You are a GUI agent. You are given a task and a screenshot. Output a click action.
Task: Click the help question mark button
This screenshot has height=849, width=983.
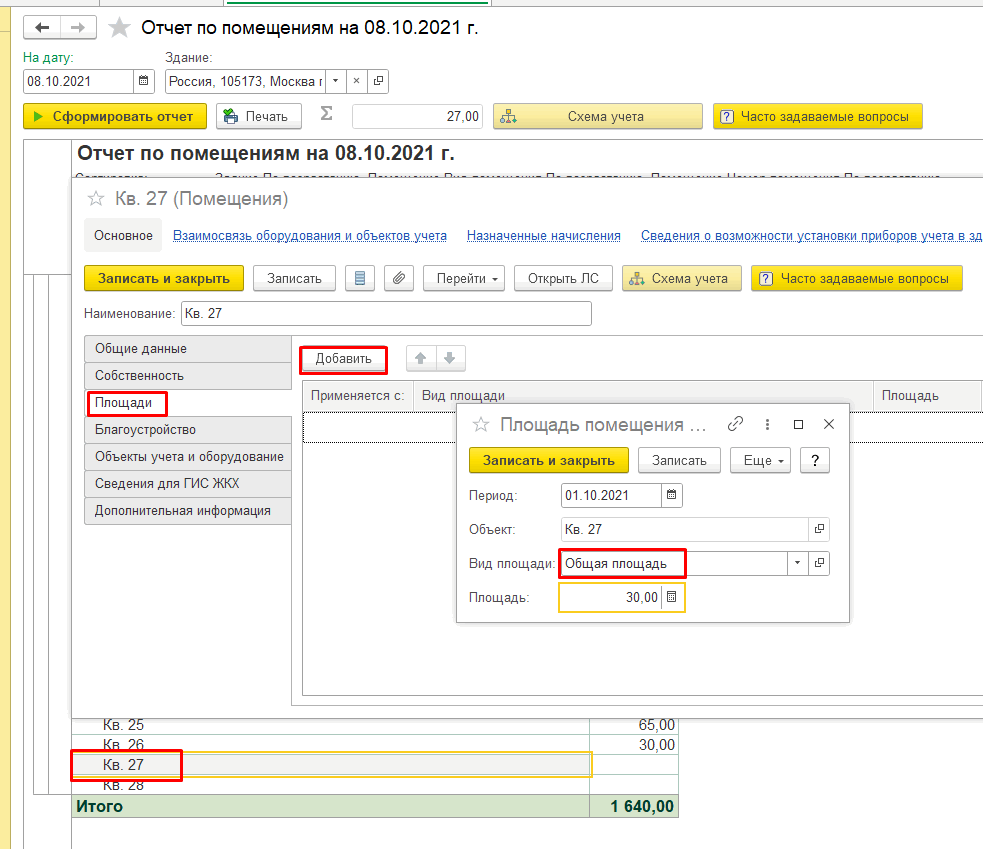coord(815,460)
